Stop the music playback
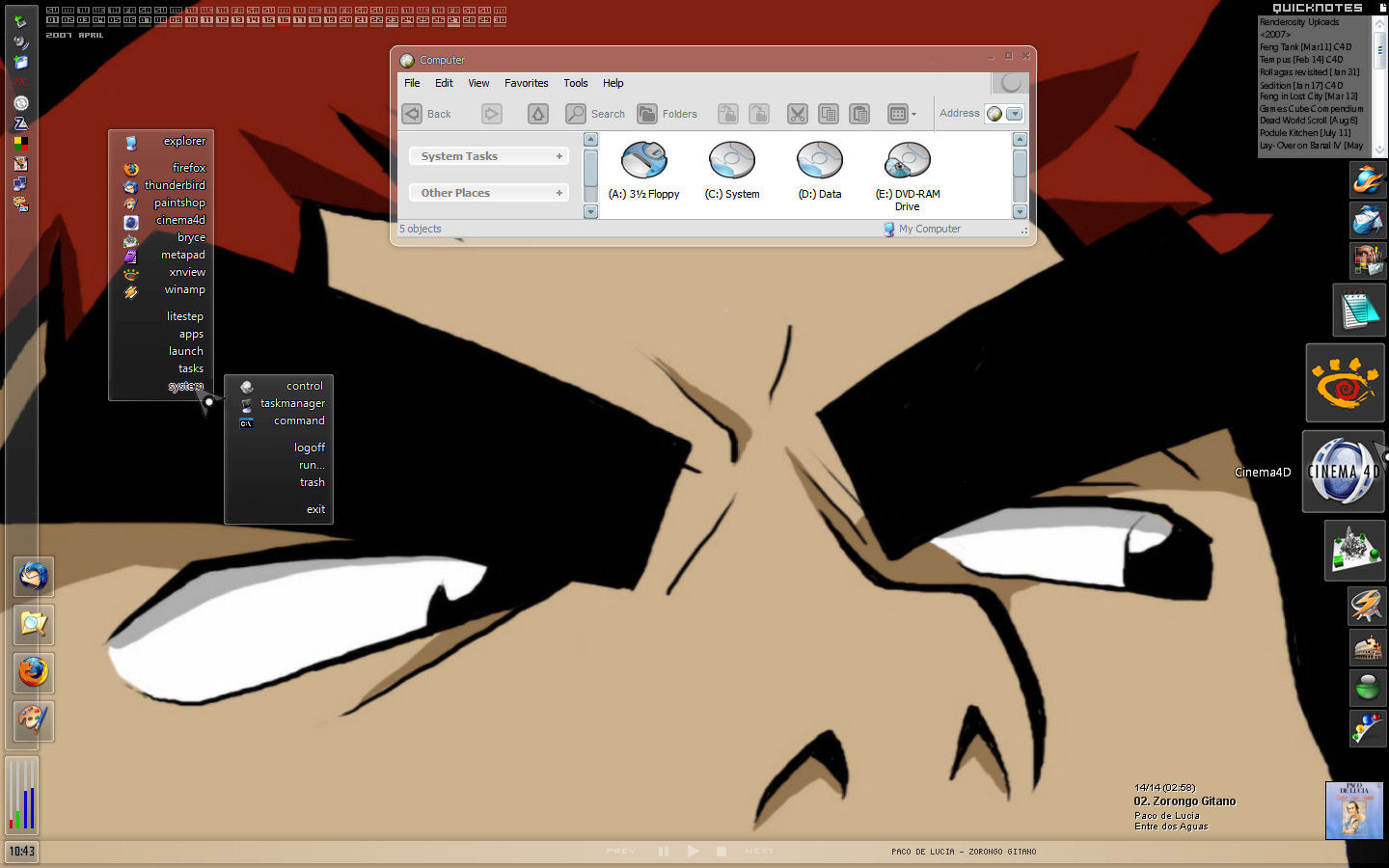1389x868 pixels. point(721,852)
